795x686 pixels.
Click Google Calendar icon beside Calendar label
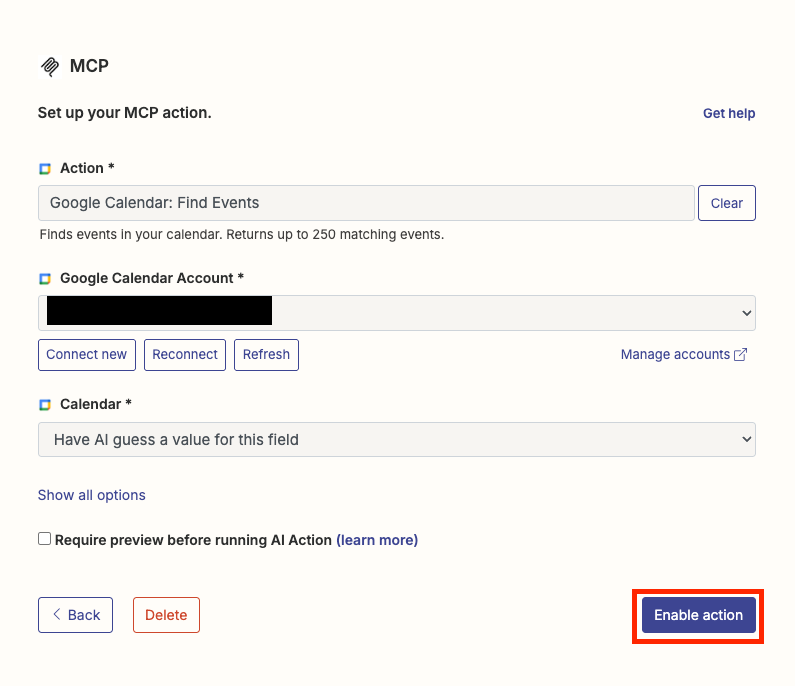click(x=45, y=405)
